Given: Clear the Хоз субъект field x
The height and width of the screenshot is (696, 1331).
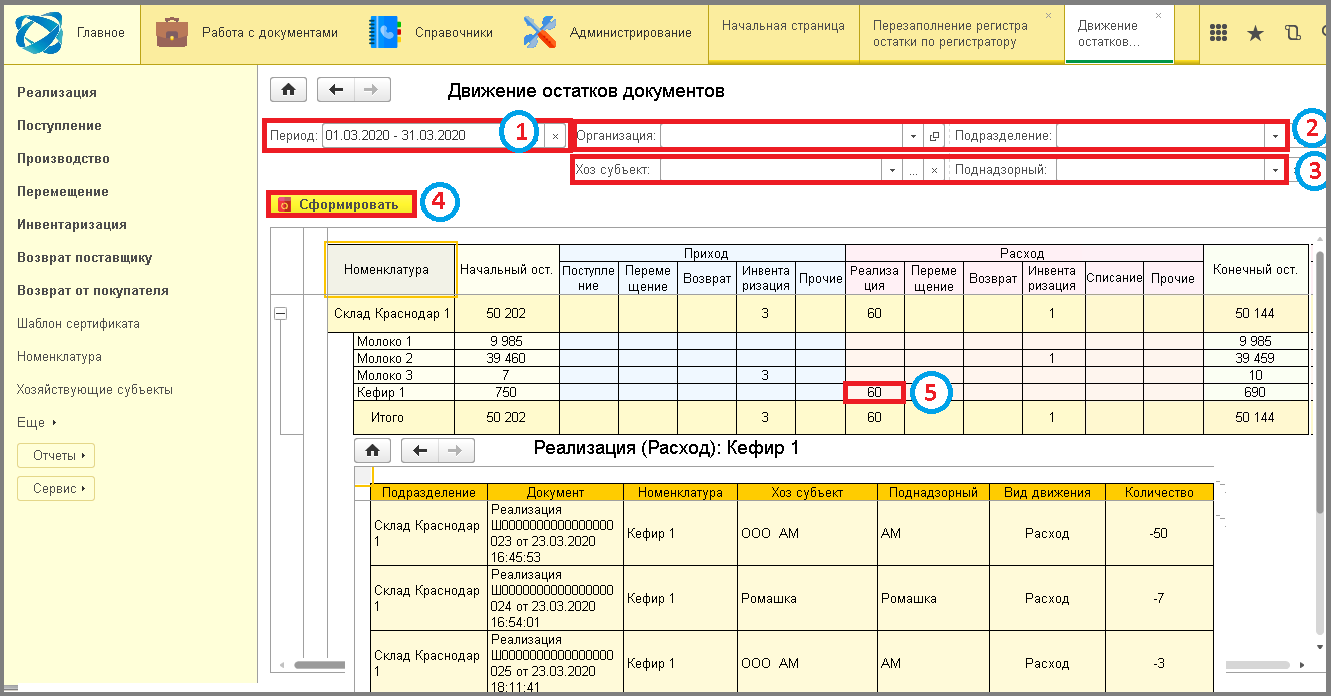Looking at the screenshot, I should pos(933,170).
